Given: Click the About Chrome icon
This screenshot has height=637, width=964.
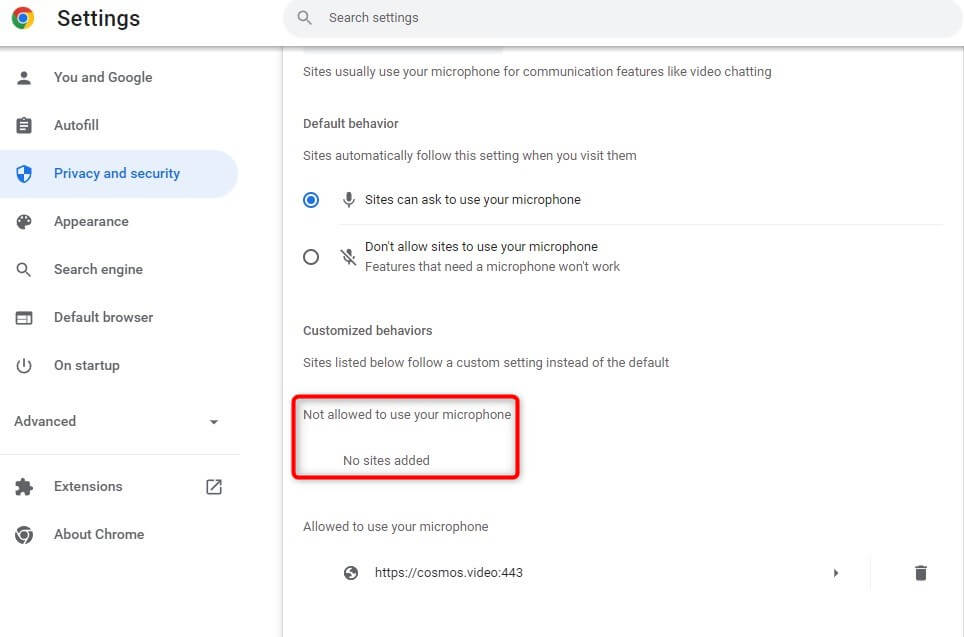Looking at the screenshot, I should pos(24,535).
